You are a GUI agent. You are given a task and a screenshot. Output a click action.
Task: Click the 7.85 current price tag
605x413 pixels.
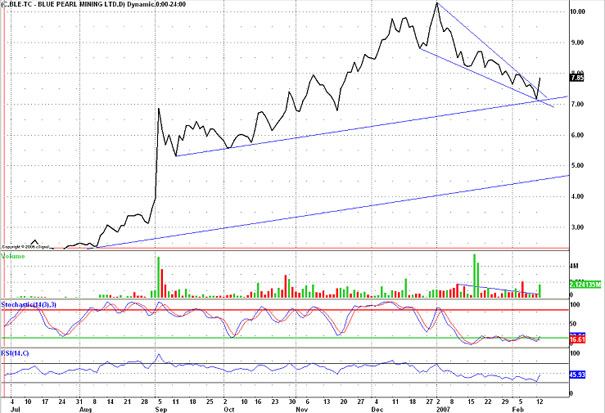point(577,78)
